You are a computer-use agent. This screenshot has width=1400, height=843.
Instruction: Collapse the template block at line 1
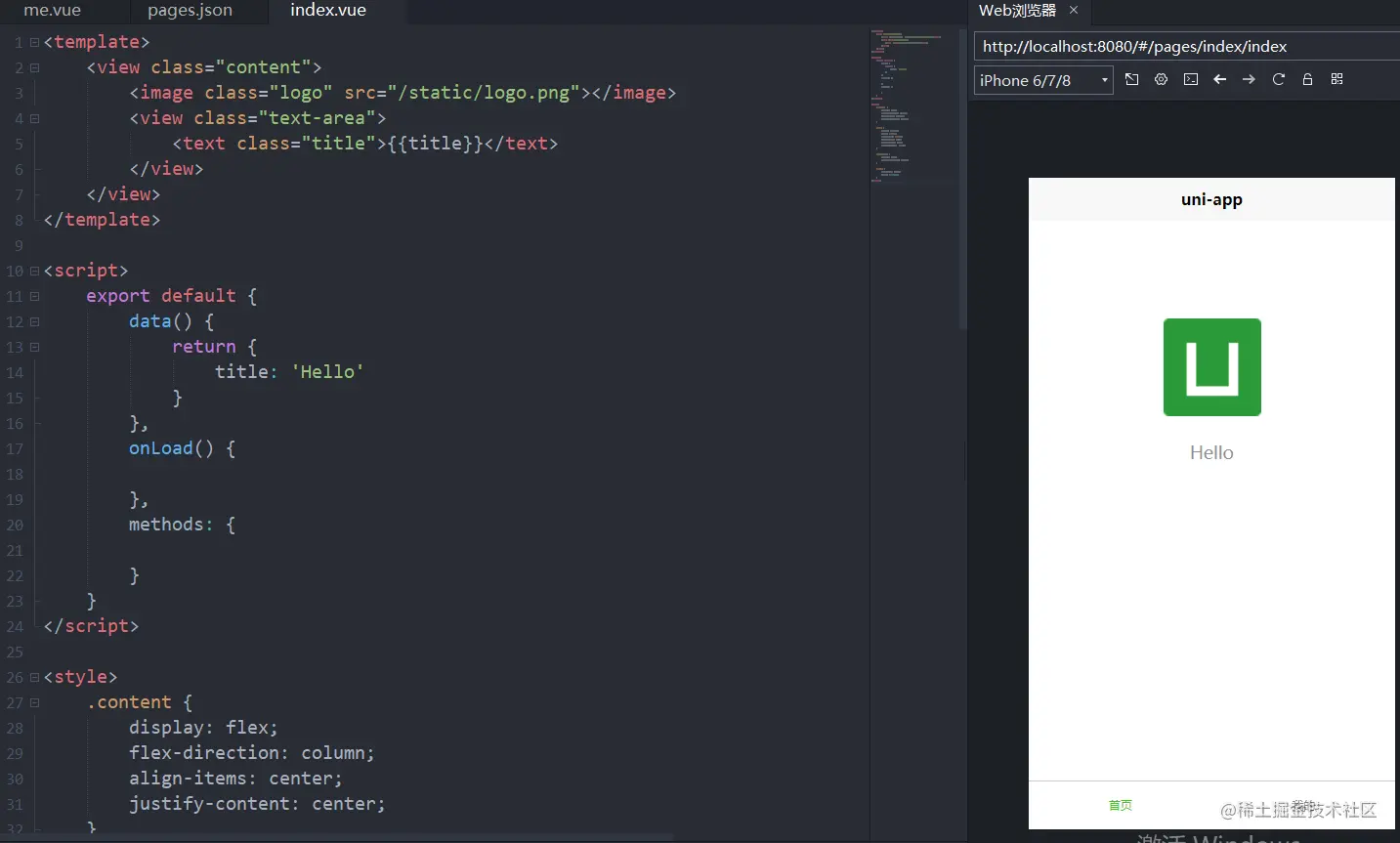pos(34,42)
